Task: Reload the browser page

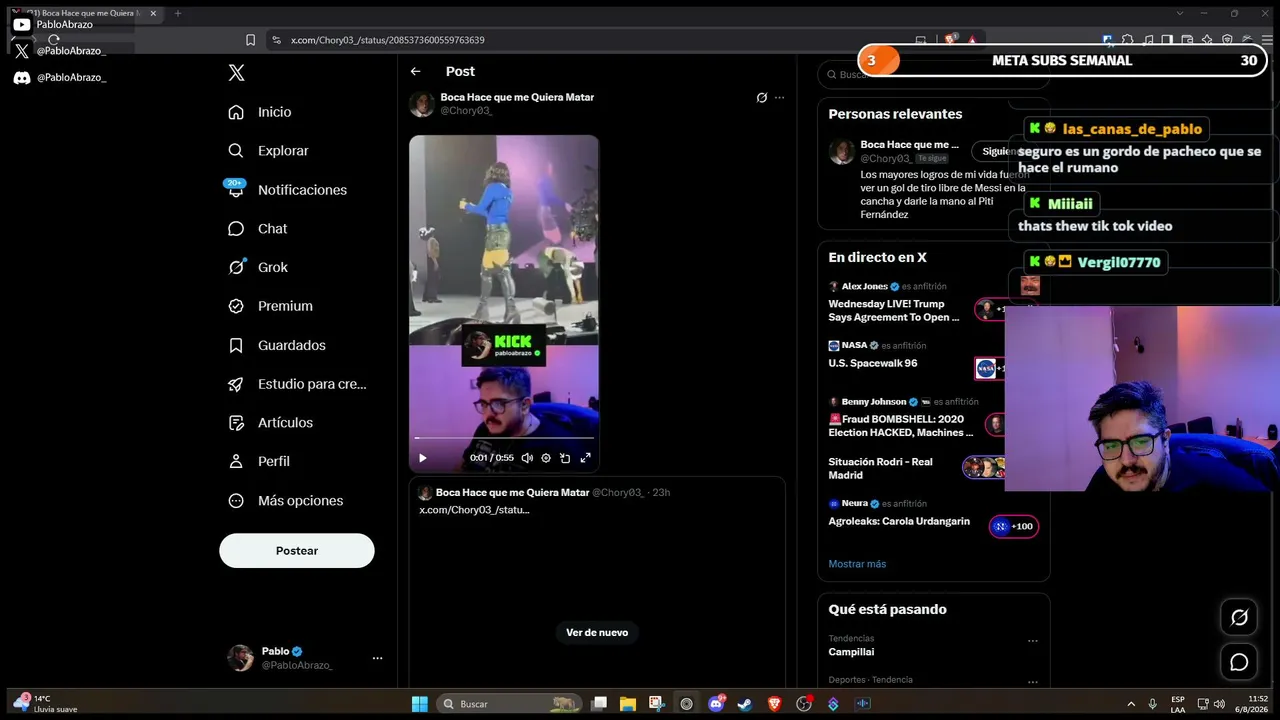Action: click(x=54, y=40)
